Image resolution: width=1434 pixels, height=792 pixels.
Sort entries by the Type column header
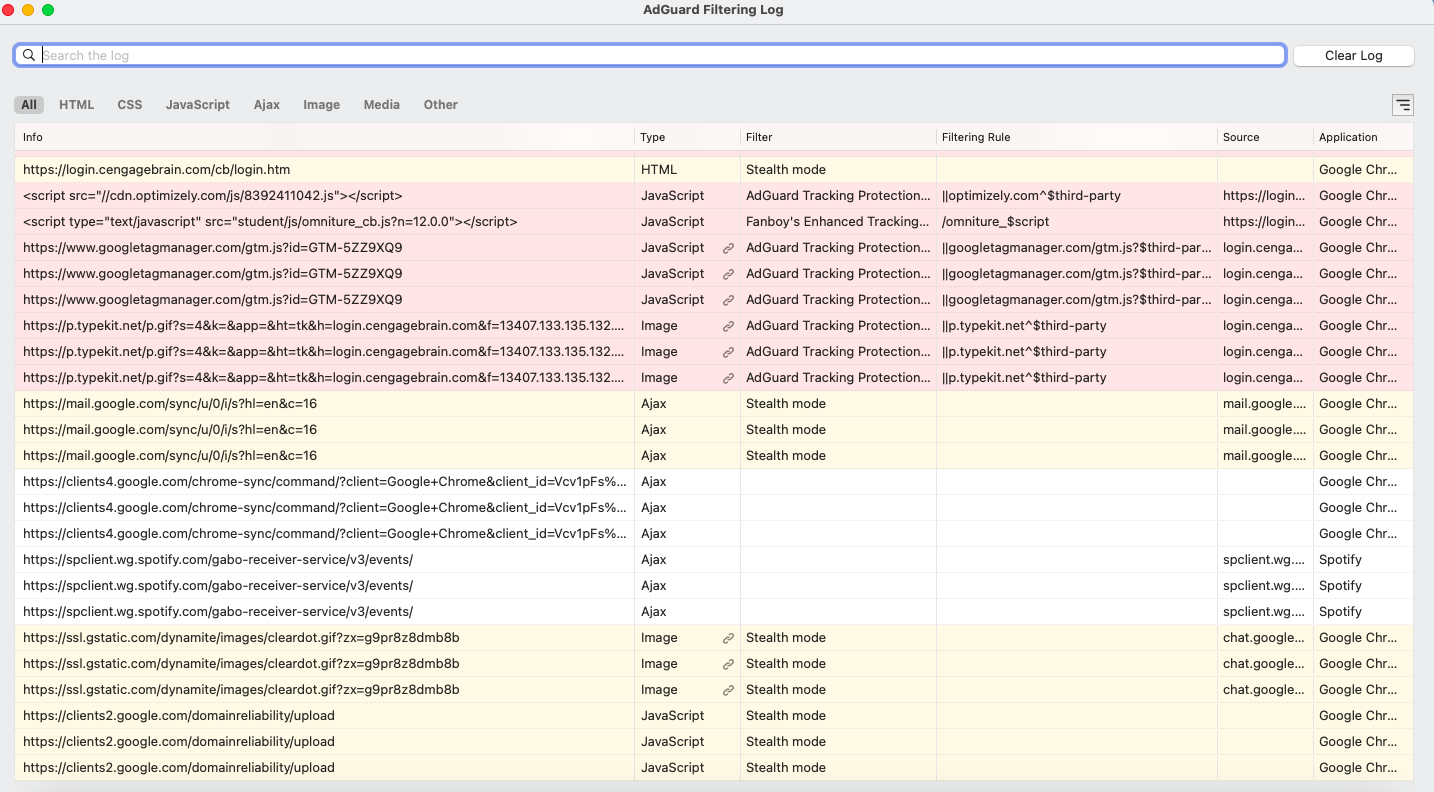pos(652,137)
